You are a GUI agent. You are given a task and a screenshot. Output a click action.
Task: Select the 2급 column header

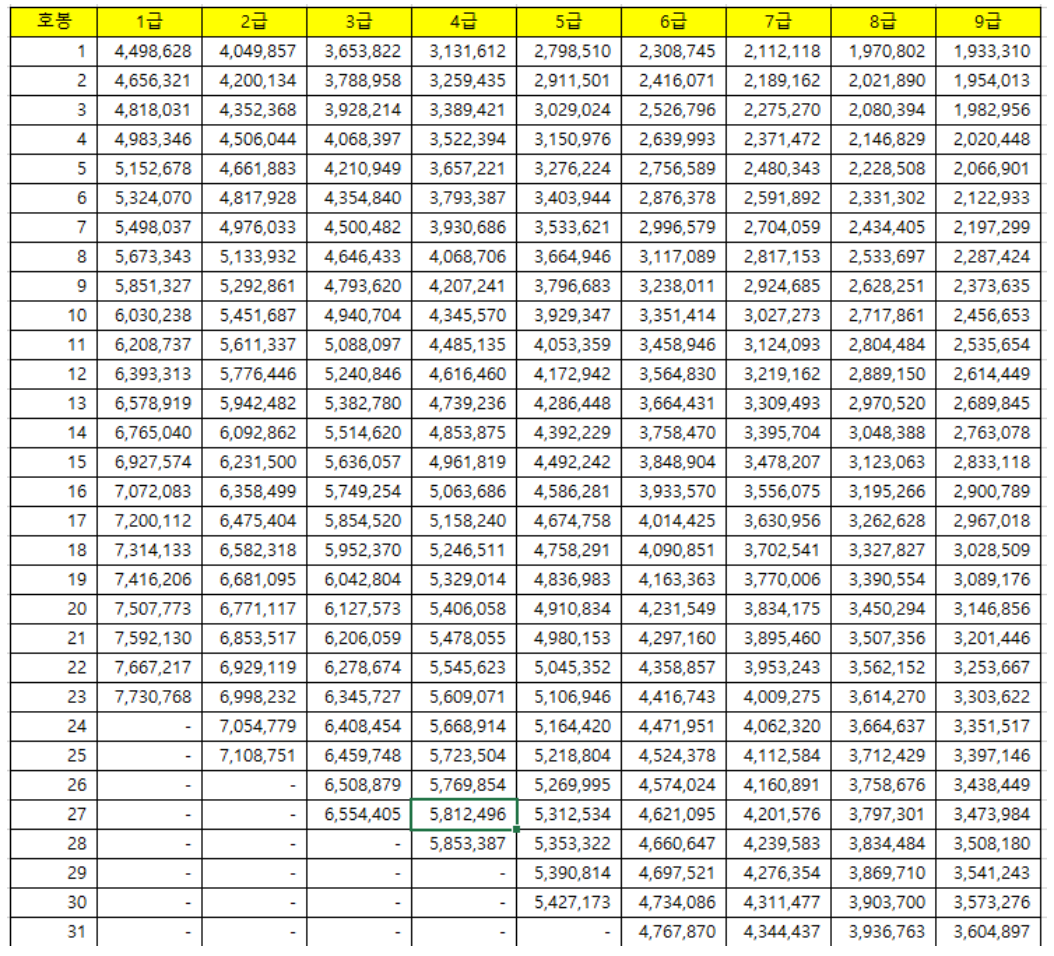coord(254,22)
